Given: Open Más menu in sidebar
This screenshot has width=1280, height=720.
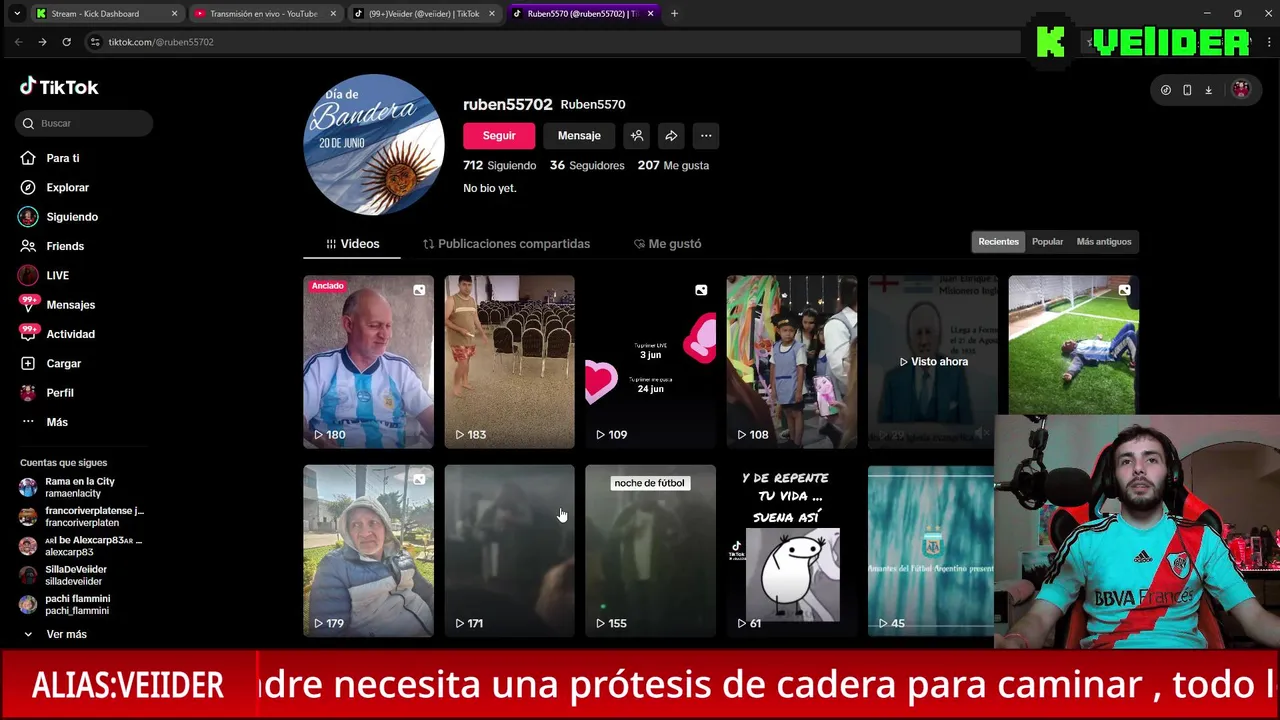Looking at the screenshot, I should 56,422.
